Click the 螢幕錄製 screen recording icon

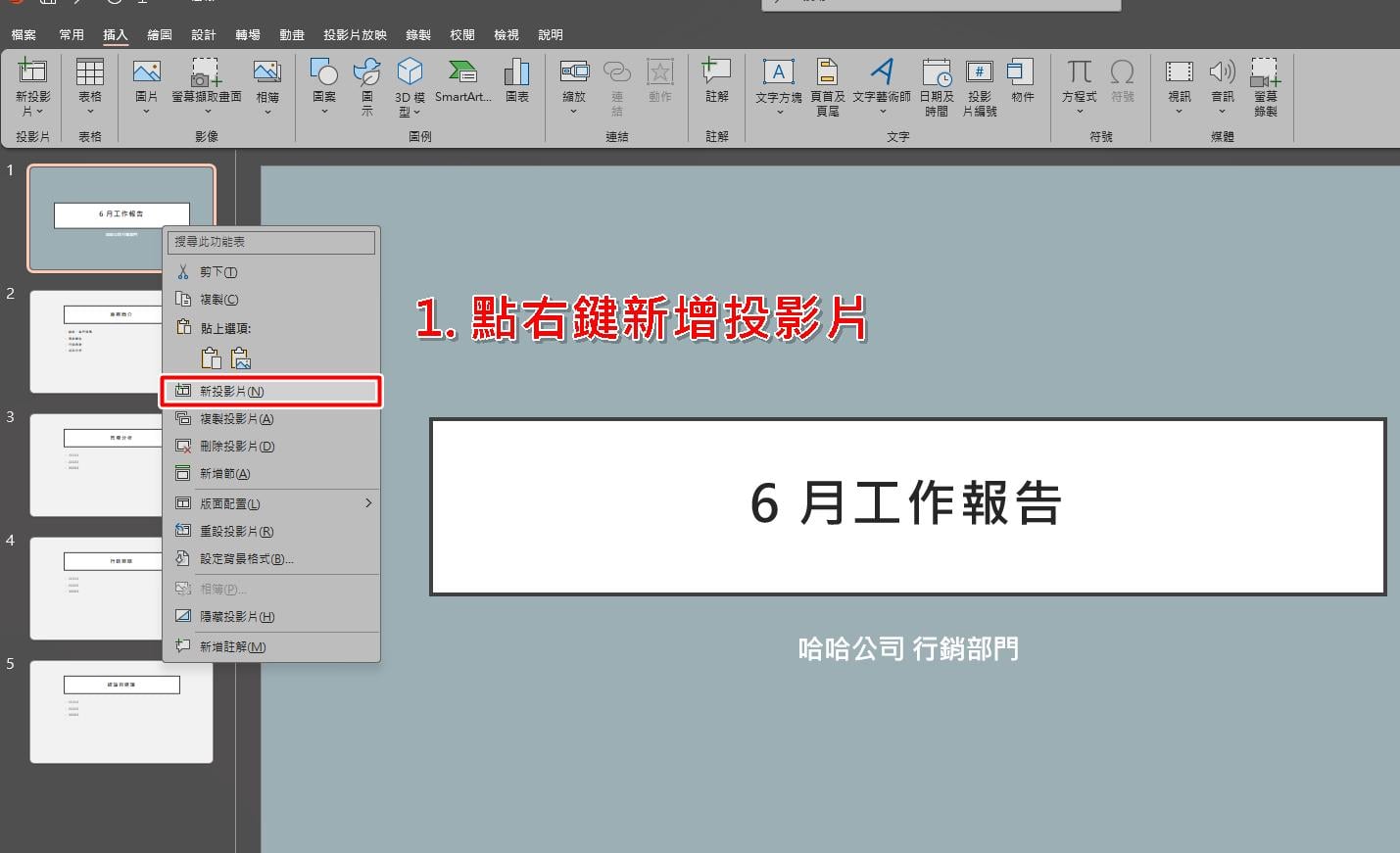1265,87
